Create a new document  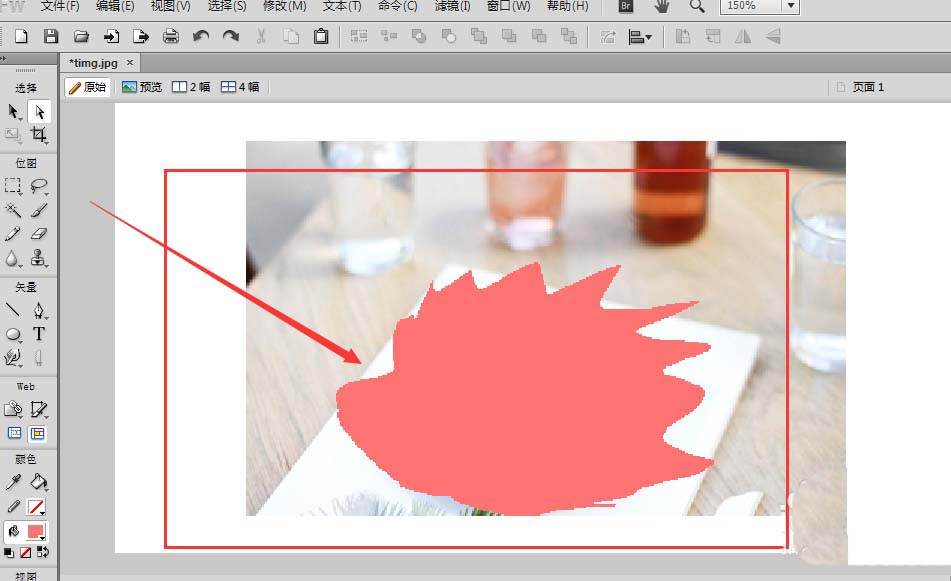(21, 36)
